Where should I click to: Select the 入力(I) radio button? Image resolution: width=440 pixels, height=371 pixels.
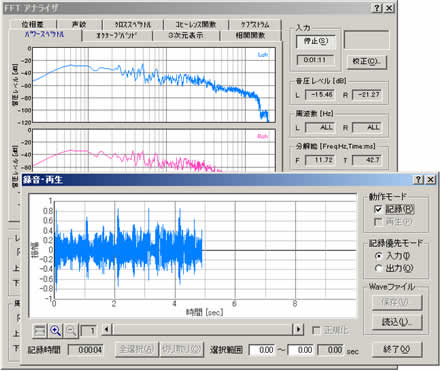(x=378, y=256)
